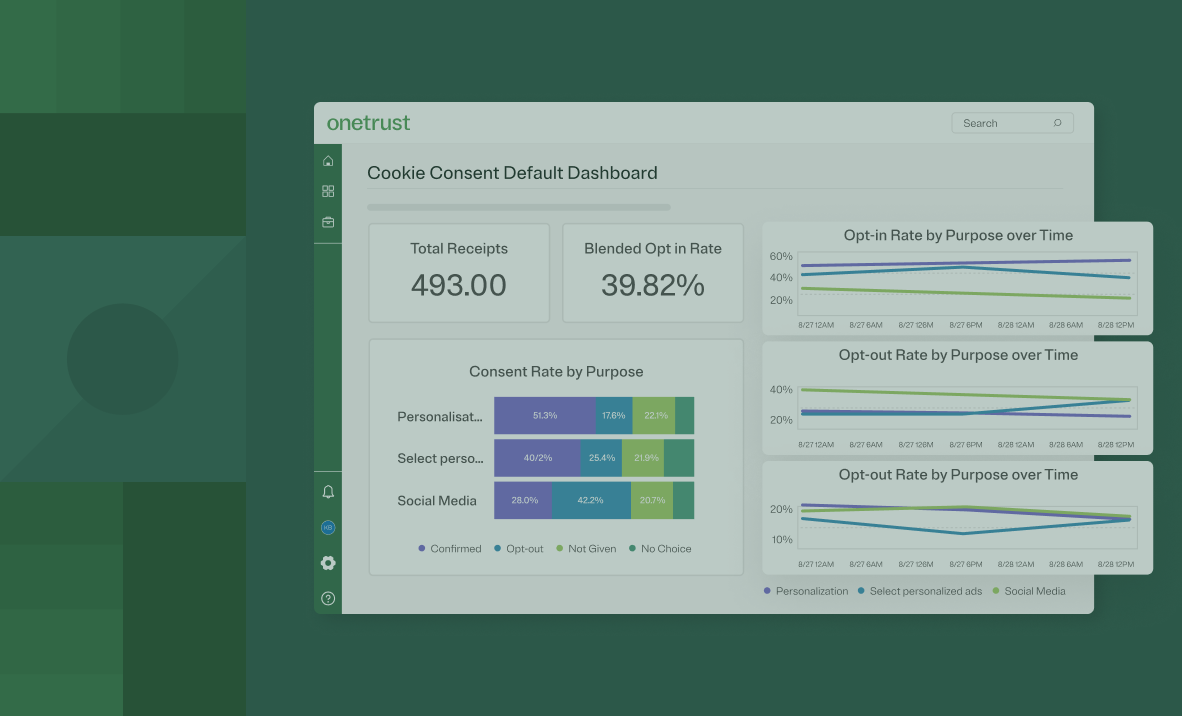Select the Total Receipts card
This screenshot has height=716, width=1182.
pos(458,272)
